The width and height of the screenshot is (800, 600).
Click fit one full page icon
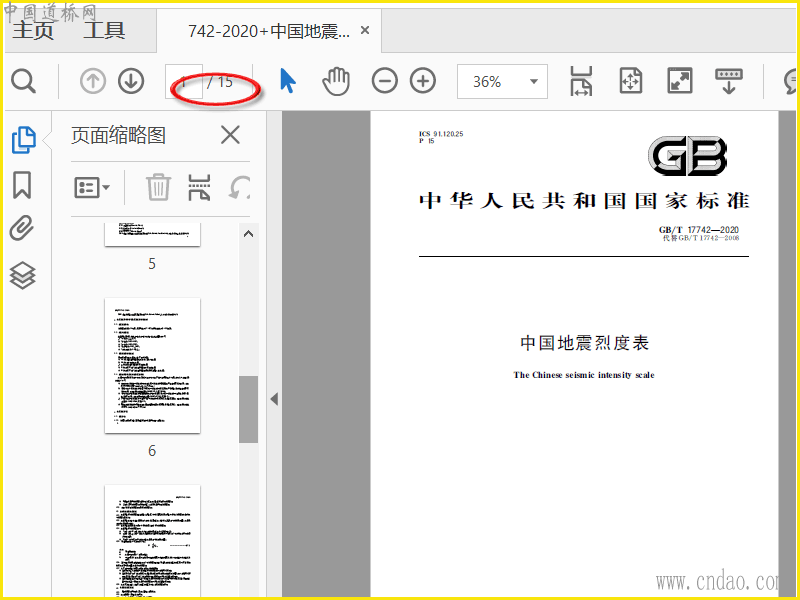[631, 81]
